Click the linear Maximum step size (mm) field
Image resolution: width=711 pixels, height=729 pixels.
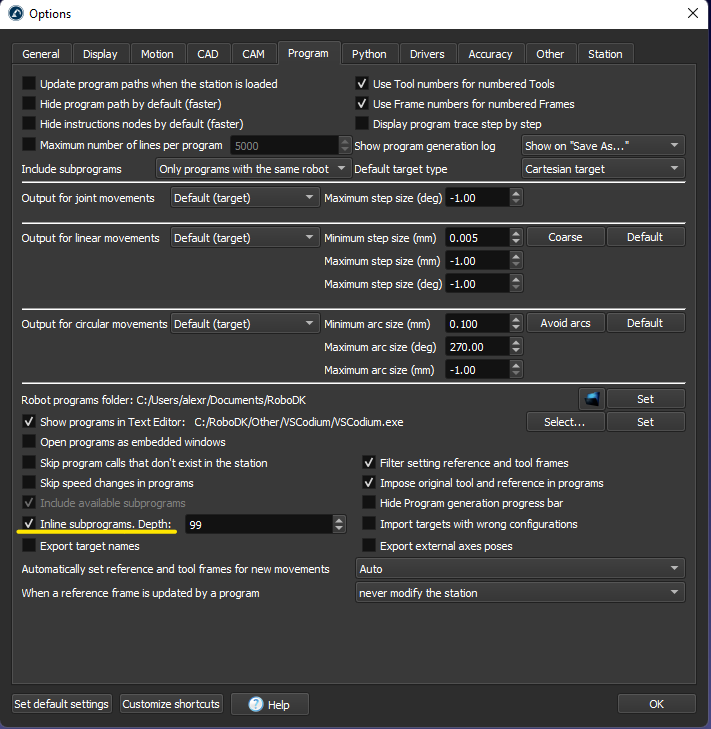click(x=477, y=261)
